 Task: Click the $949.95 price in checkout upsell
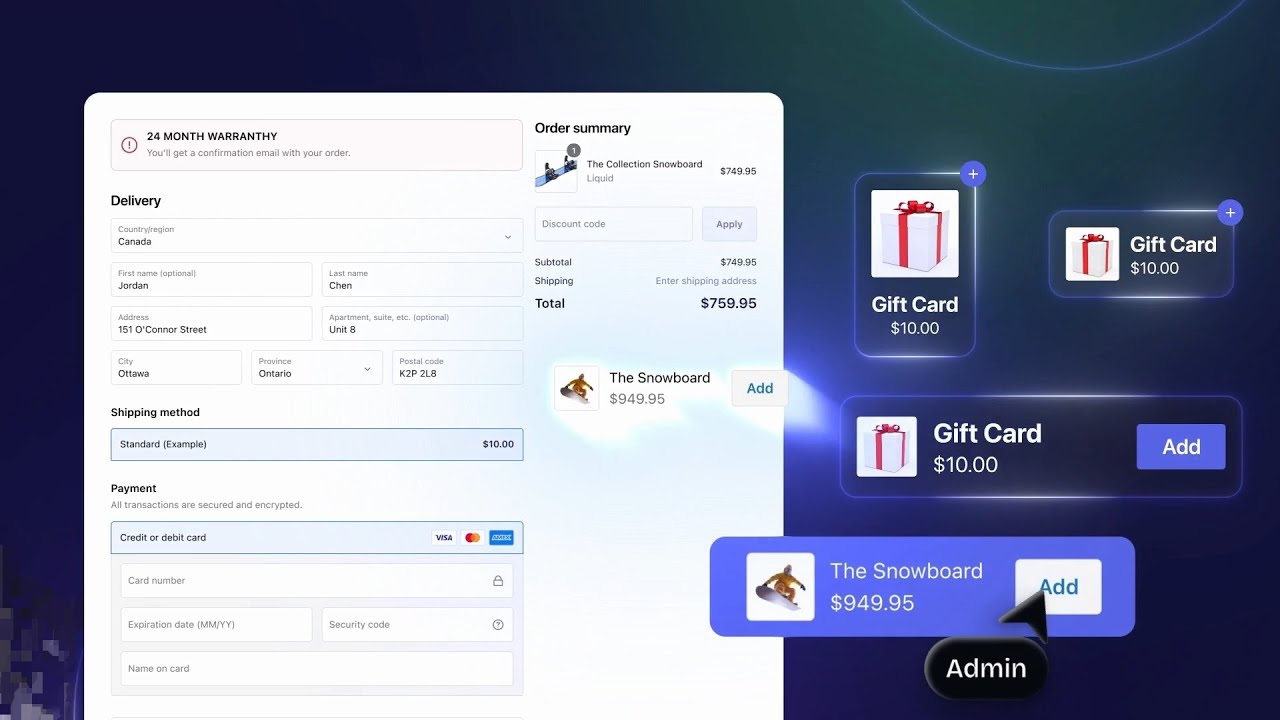coord(637,399)
